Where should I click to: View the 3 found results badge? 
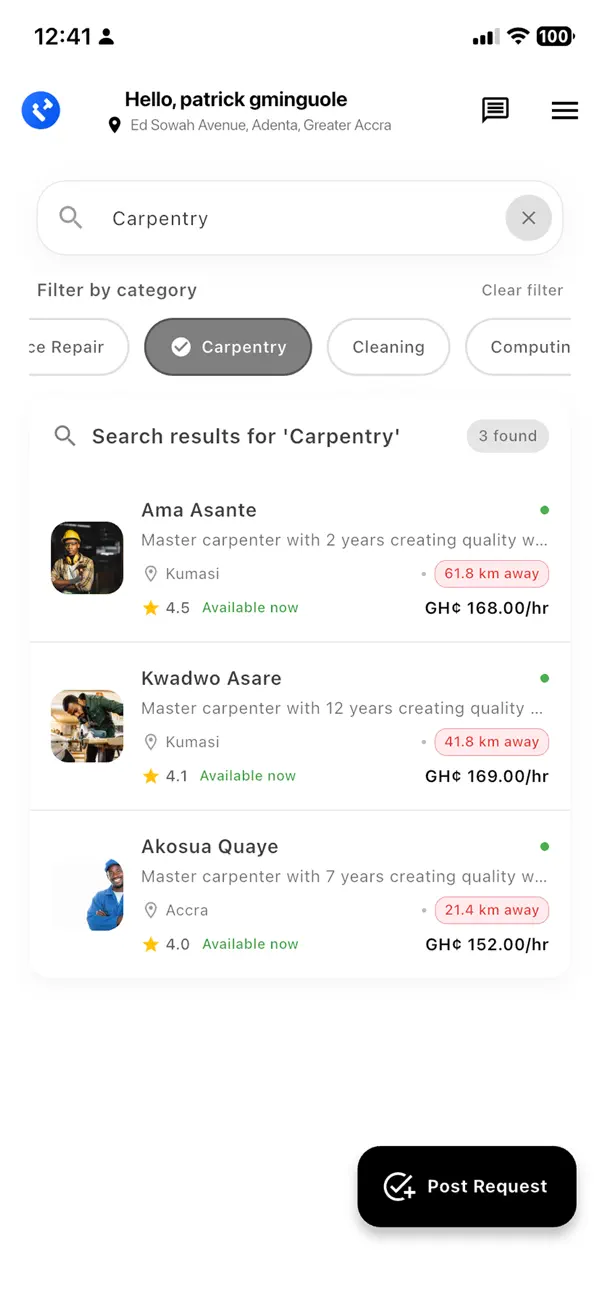click(x=507, y=436)
